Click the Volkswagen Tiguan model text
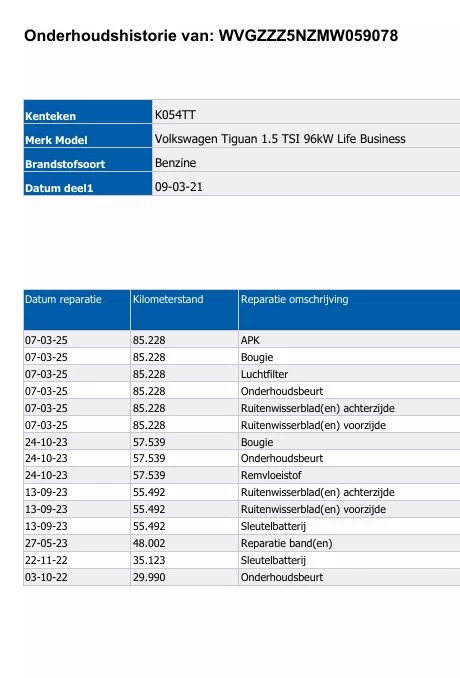The height and width of the screenshot is (678, 460). coord(280,139)
